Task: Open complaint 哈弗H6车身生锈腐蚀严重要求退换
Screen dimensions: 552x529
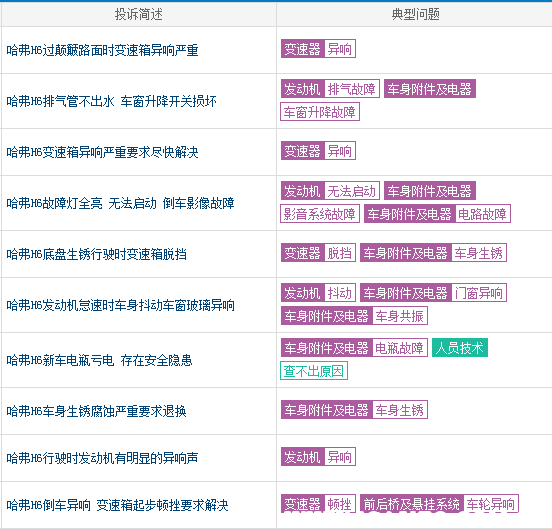Action: coord(96,411)
